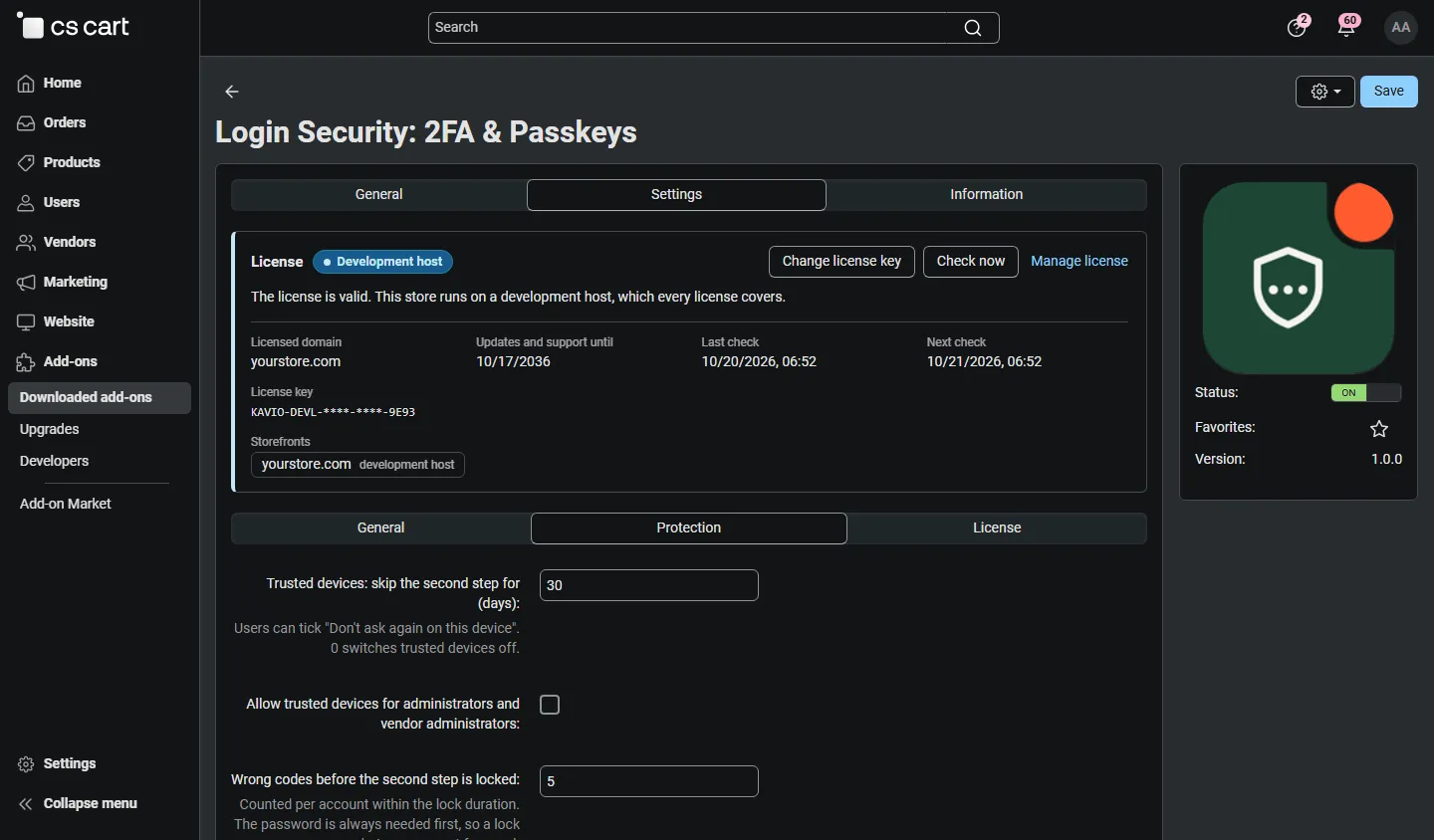Click the Save button
1434x840 pixels.
1389,92
